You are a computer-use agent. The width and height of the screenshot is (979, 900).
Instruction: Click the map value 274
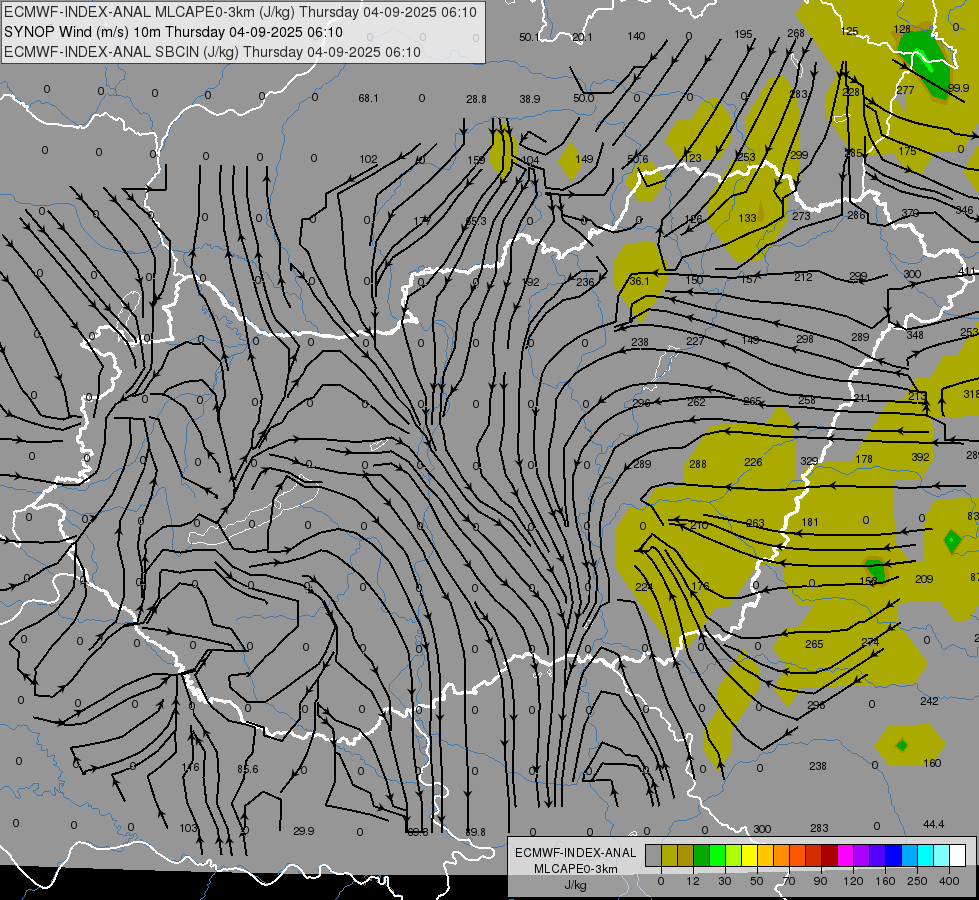pyautogui.click(x=870, y=642)
